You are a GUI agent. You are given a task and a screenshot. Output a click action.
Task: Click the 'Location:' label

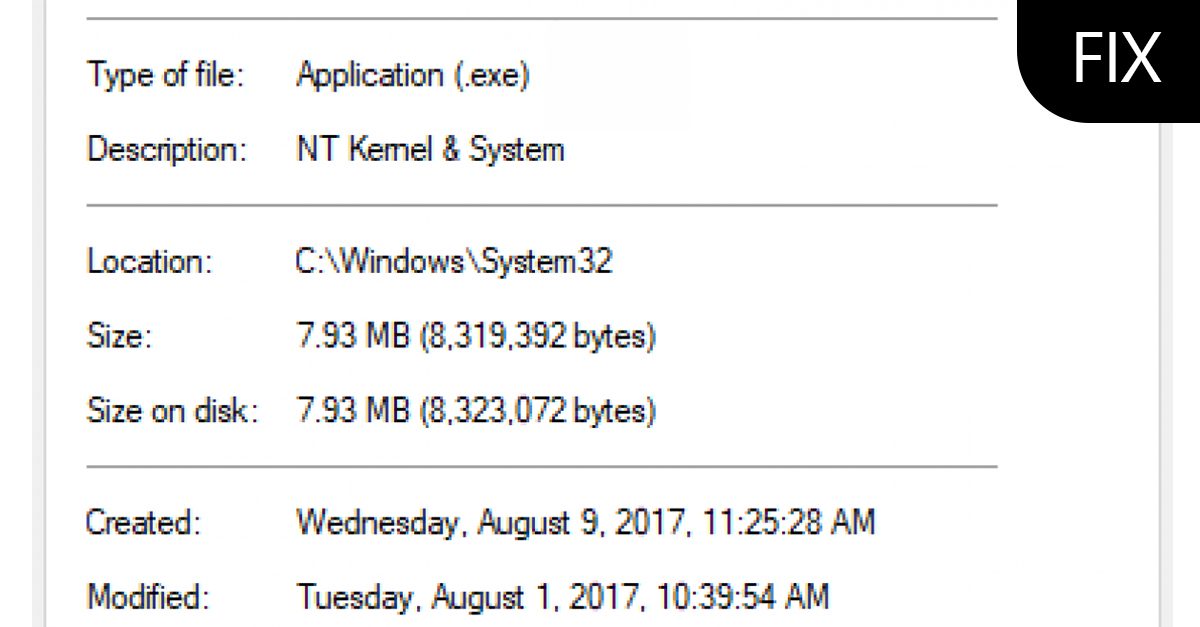[150, 262]
